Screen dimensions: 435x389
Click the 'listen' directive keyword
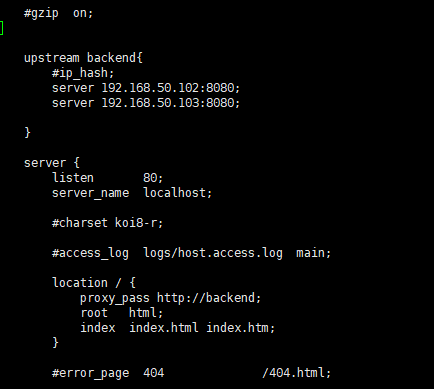coord(73,178)
